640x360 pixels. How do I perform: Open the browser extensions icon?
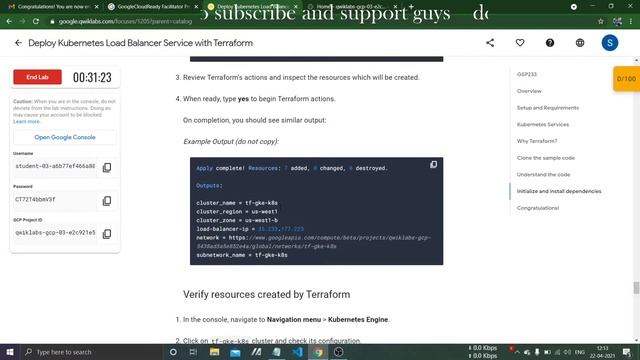click(617, 21)
